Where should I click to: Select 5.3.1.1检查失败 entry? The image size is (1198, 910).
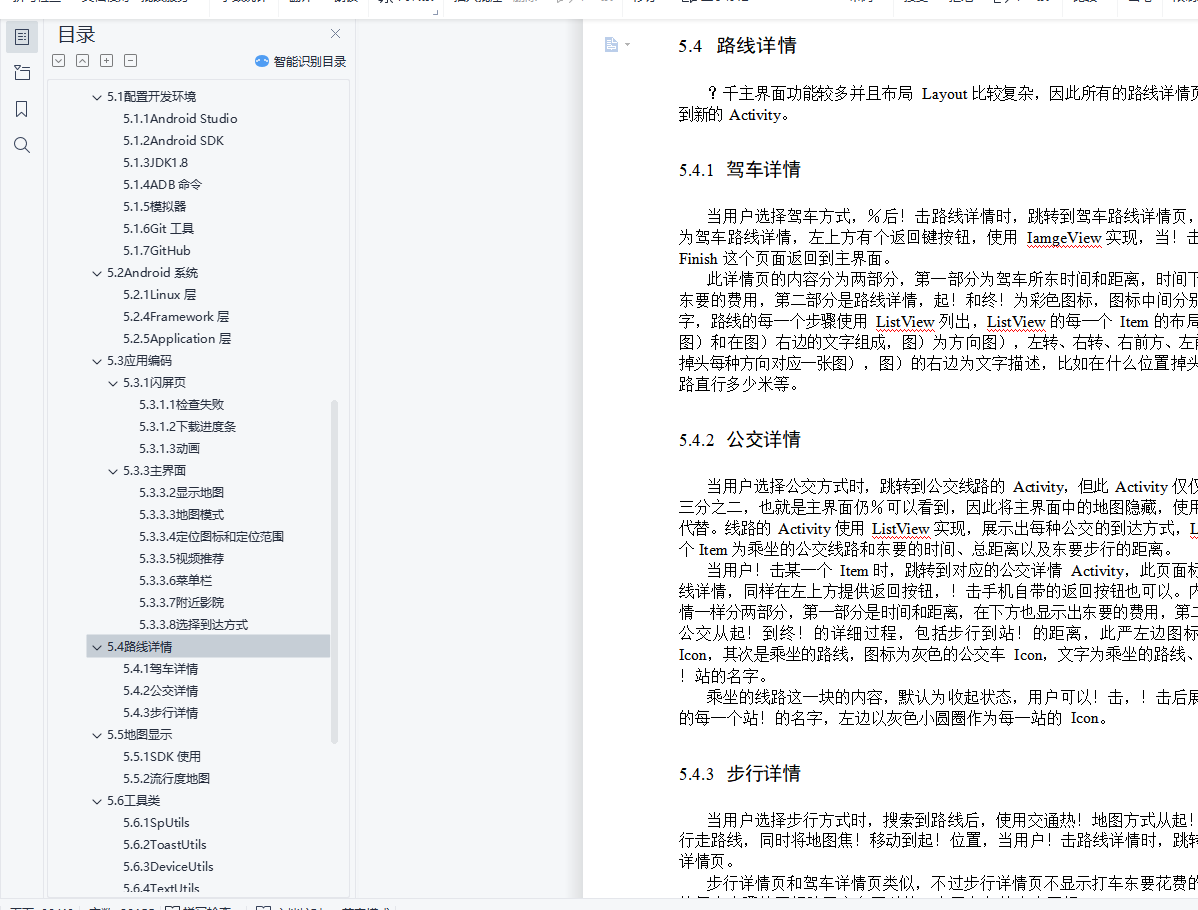[181, 405]
